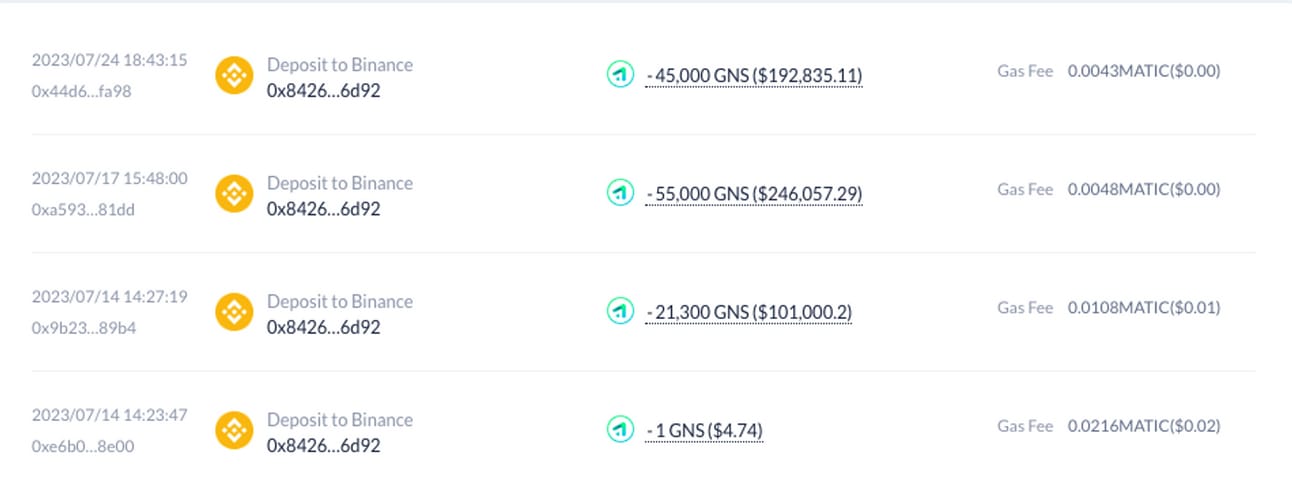Click Binance icon on 14:23:47 transaction
Viewport: 1292px width, 488px height.
click(234, 431)
